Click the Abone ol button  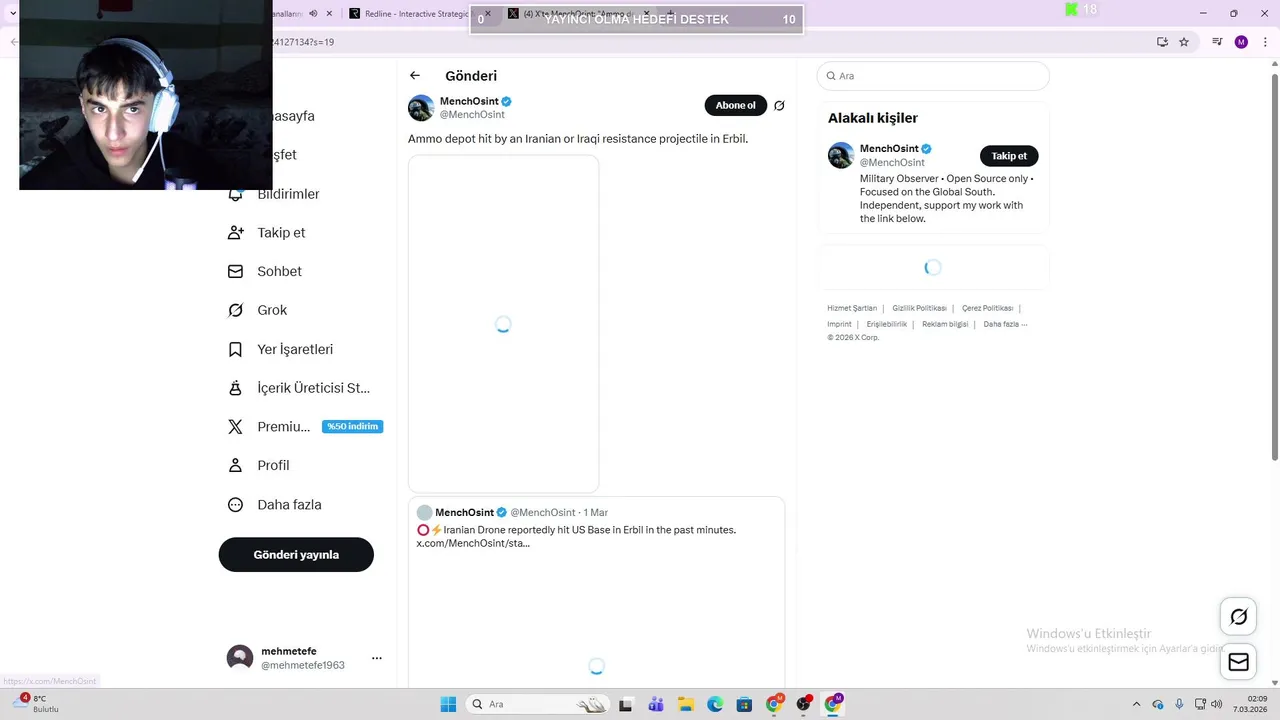(736, 106)
